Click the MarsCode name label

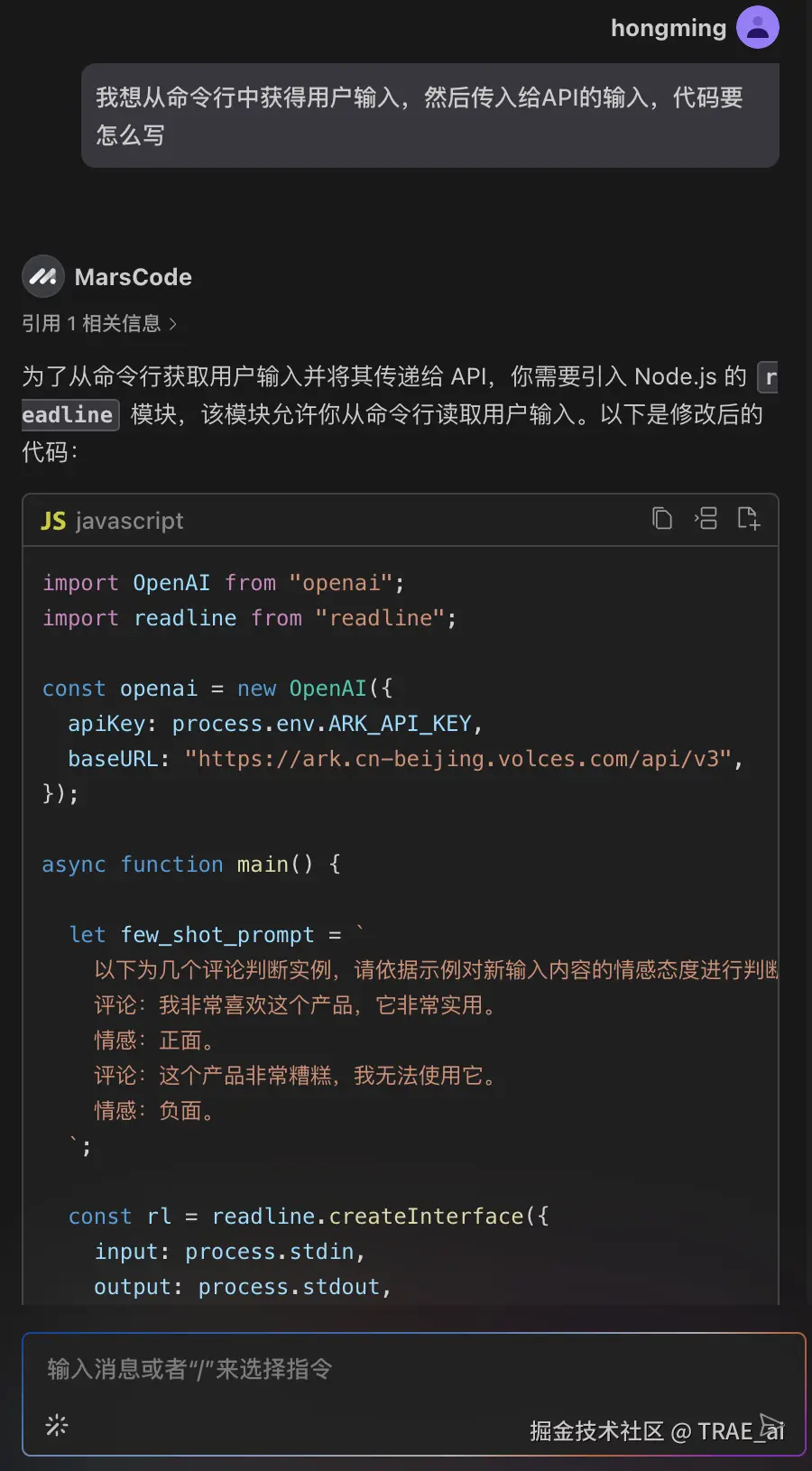click(133, 276)
